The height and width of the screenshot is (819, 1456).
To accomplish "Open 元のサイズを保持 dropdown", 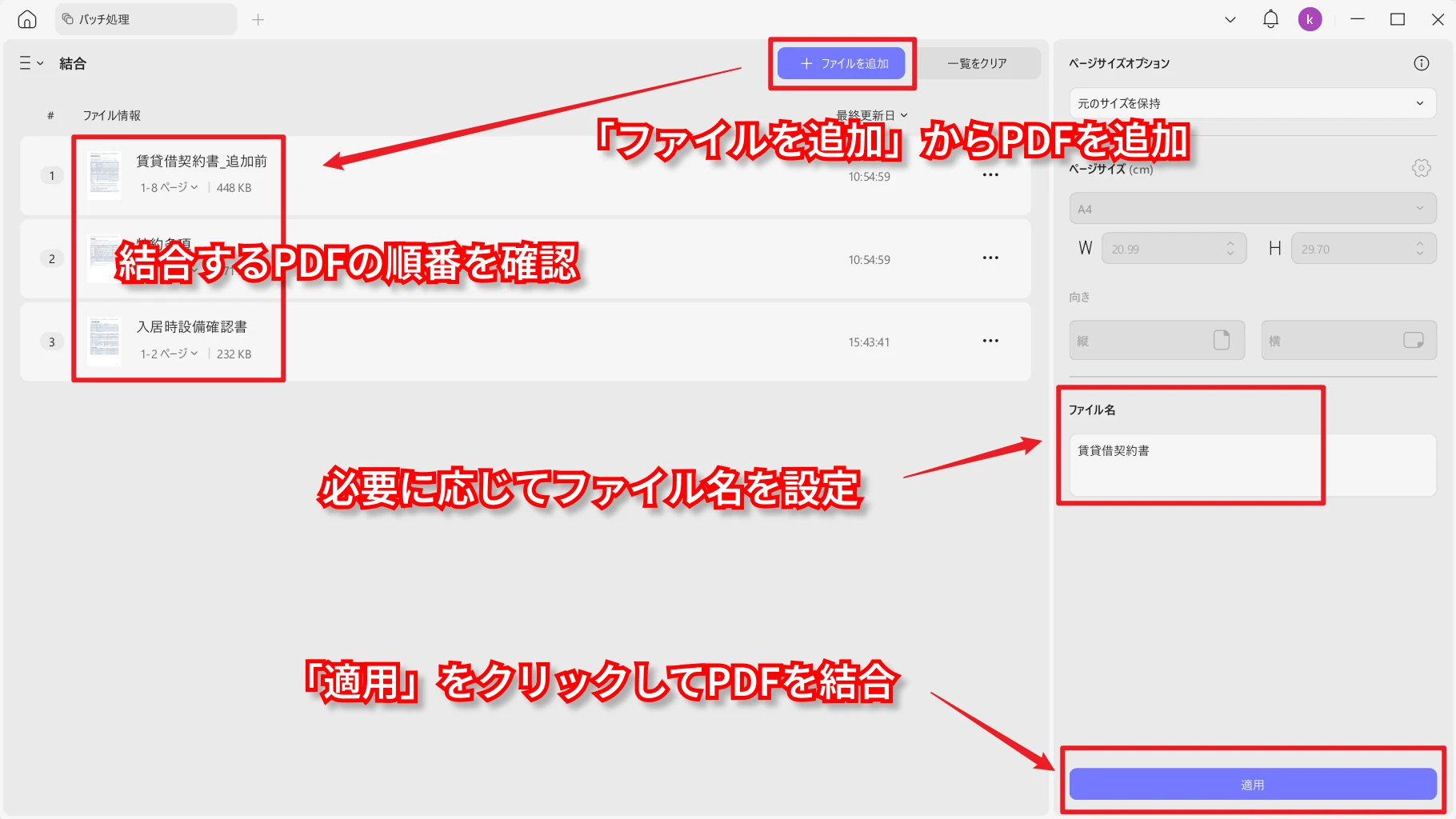I will tap(1253, 103).
